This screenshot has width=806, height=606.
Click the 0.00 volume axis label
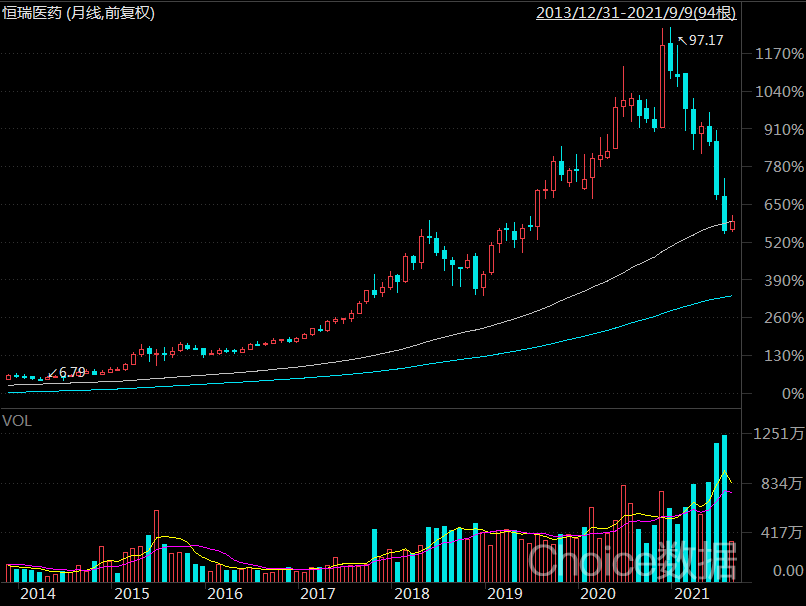point(788,571)
